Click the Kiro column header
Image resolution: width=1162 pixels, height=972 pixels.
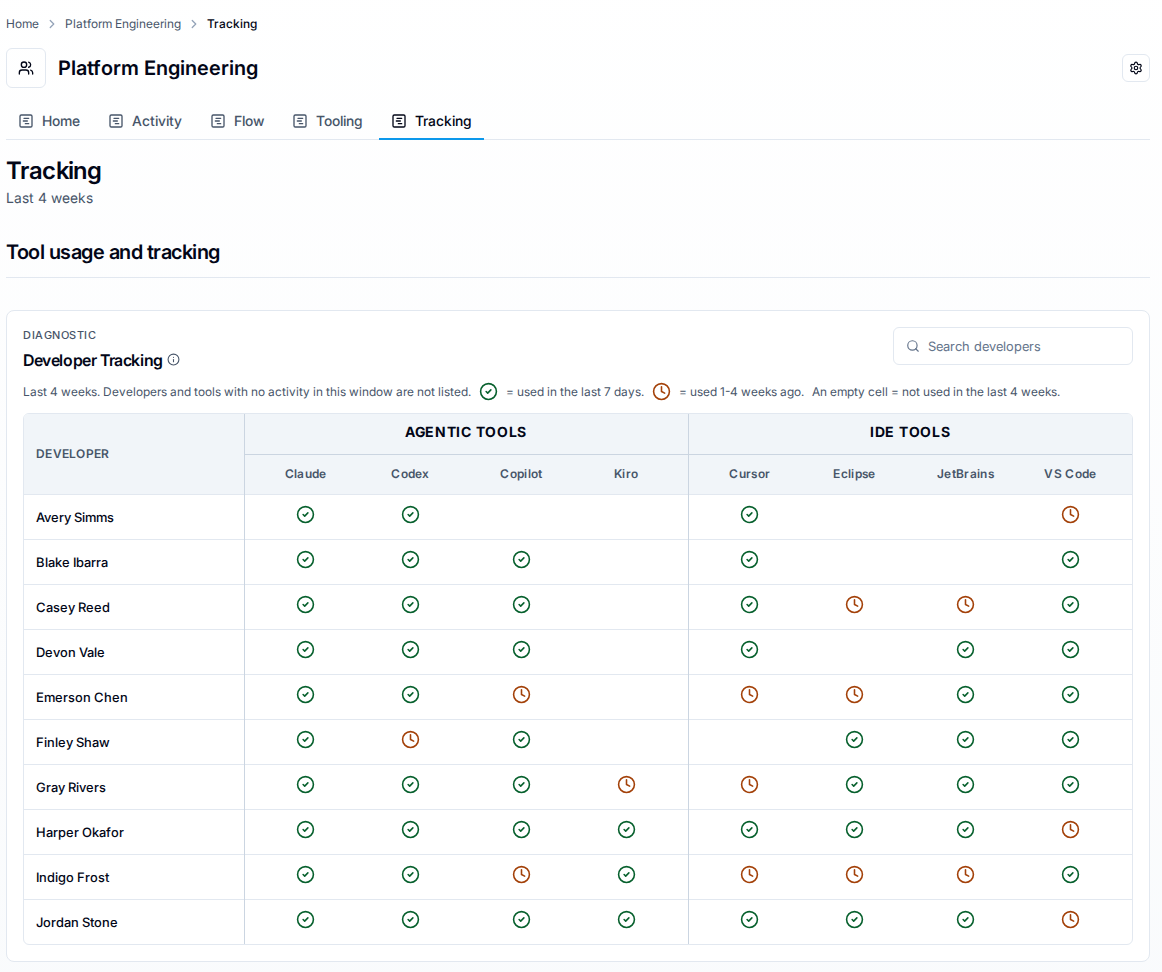pyautogui.click(x=626, y=474)
